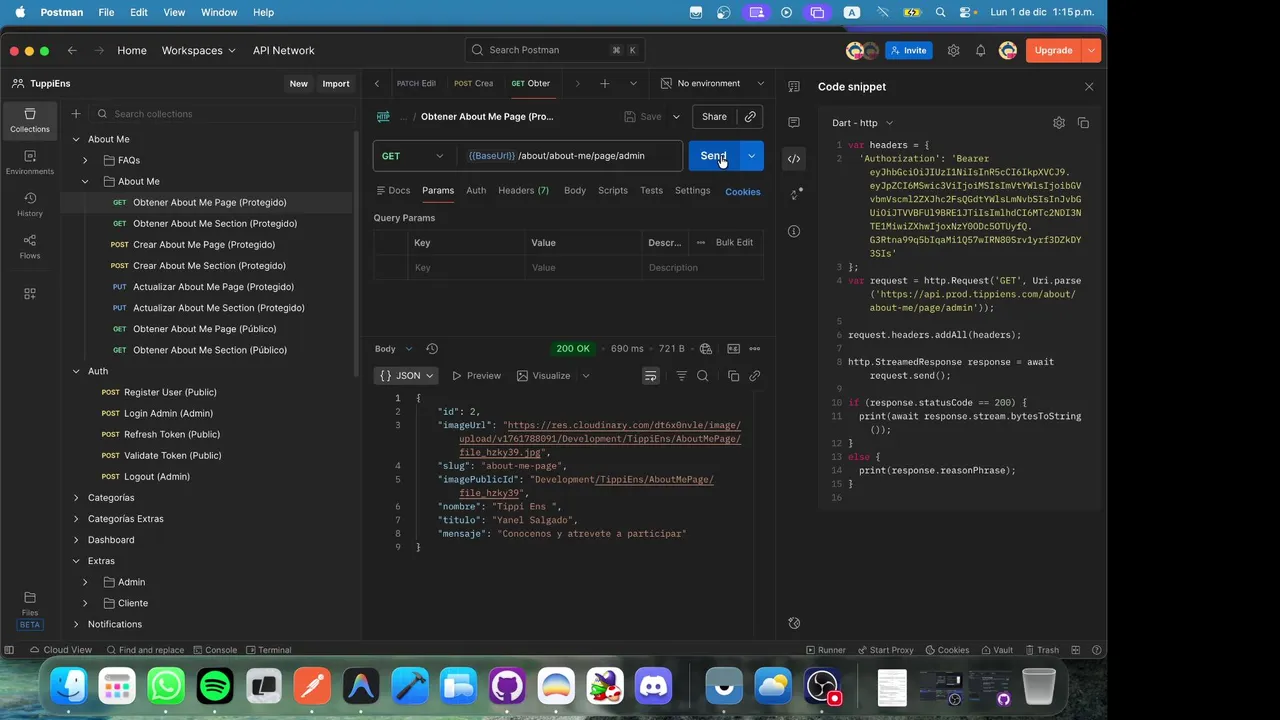This screenshot has height=720, width=1280.
Task: Switch to the Auth request tab
Action: point(476,190)
